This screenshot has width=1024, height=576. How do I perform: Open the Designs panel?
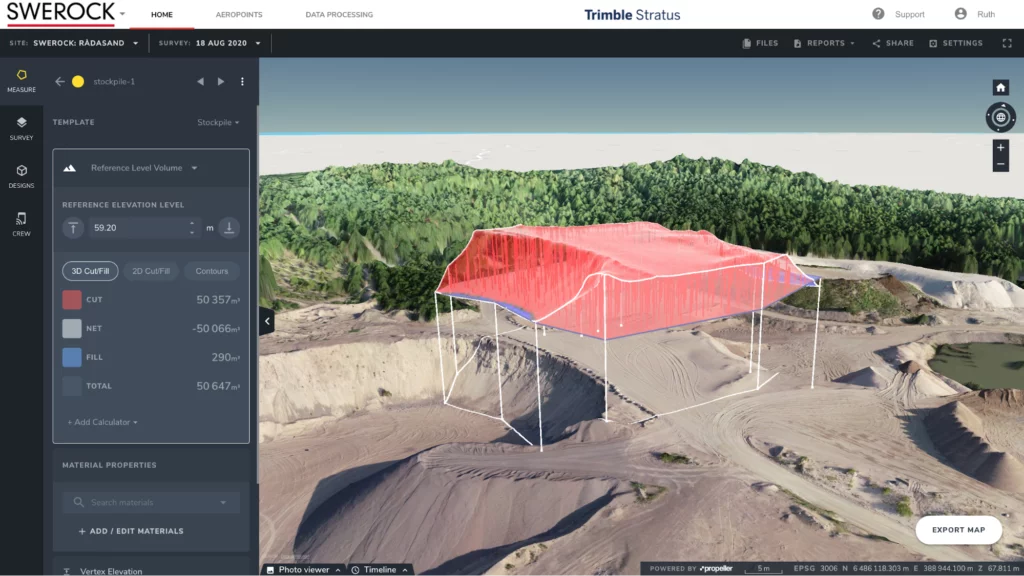pyautogui.click(x=21, y=176)
